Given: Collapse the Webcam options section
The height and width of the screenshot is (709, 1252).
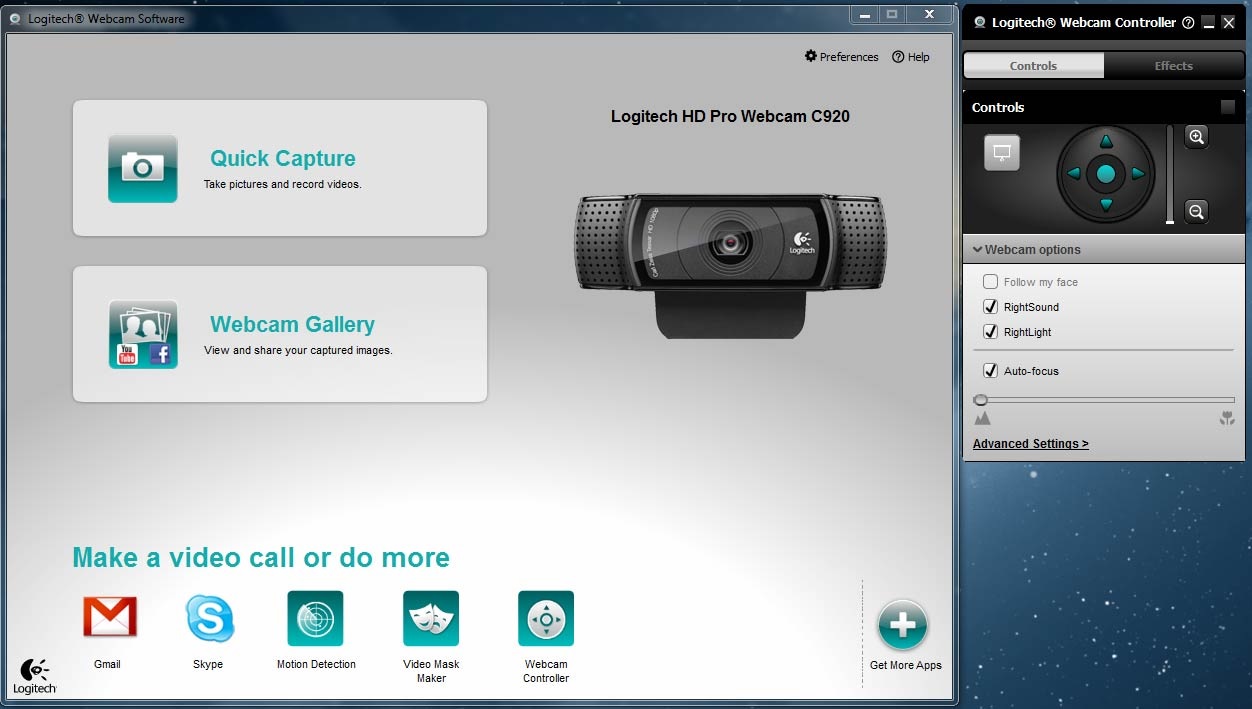Looking at the screenshot, I should click(x=977, y=249).
